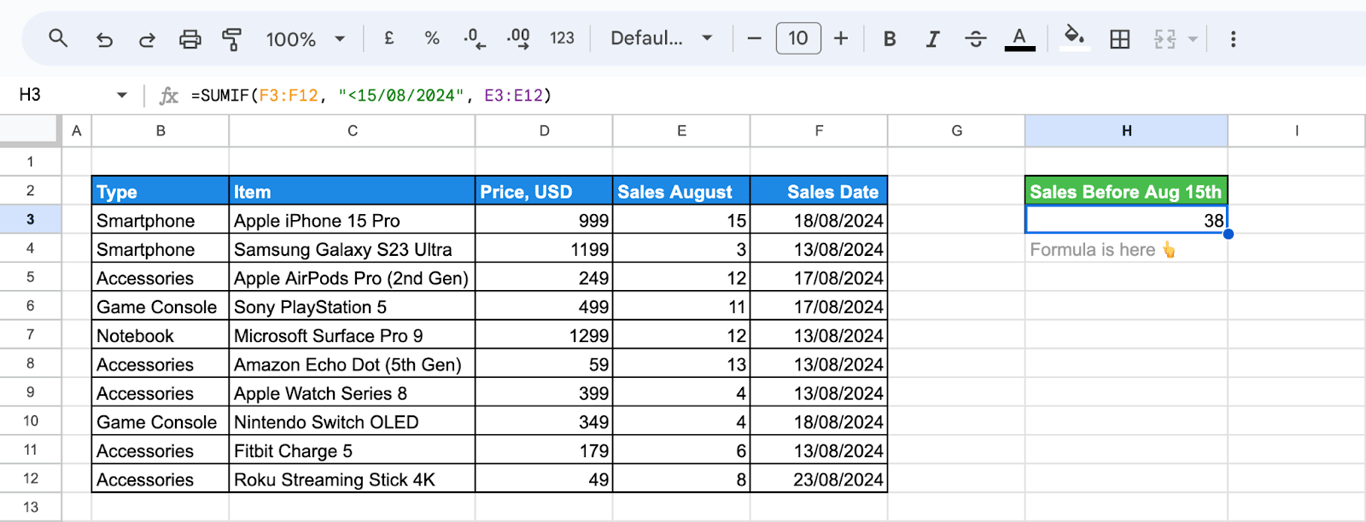Select row 7 header
The image size is (1366, 522).
30,335
